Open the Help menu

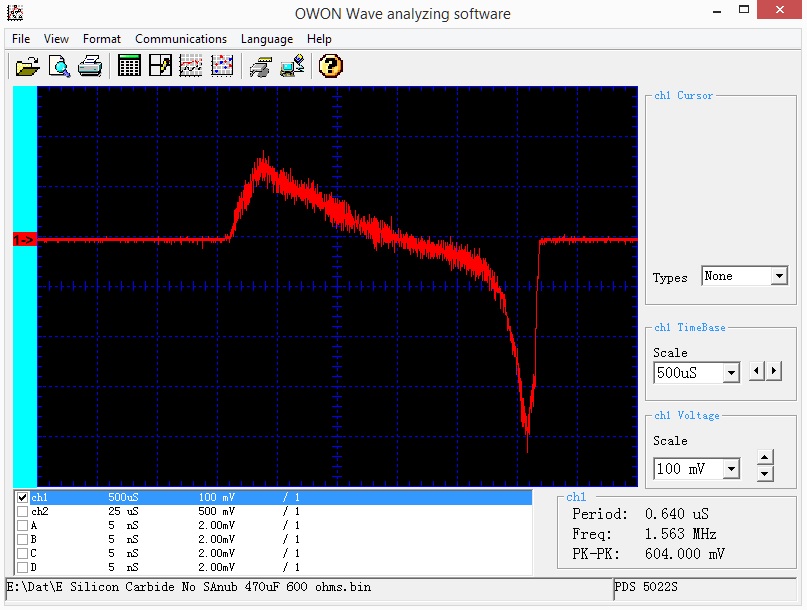coord(319,39)
